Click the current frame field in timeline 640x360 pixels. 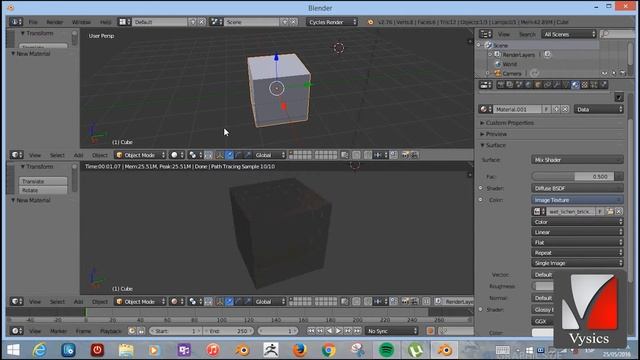tap(278, 331)
